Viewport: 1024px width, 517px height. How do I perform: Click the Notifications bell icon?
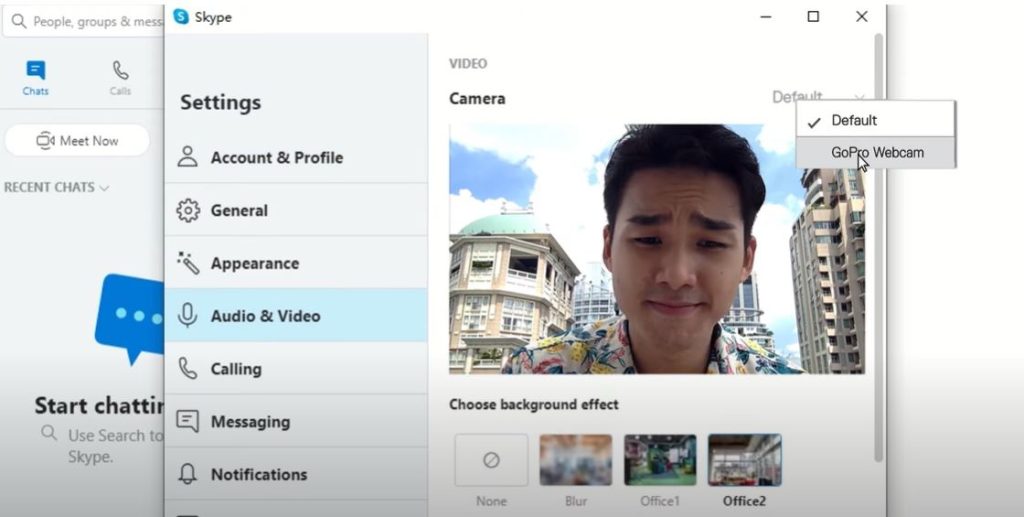(x=187, y=474)
